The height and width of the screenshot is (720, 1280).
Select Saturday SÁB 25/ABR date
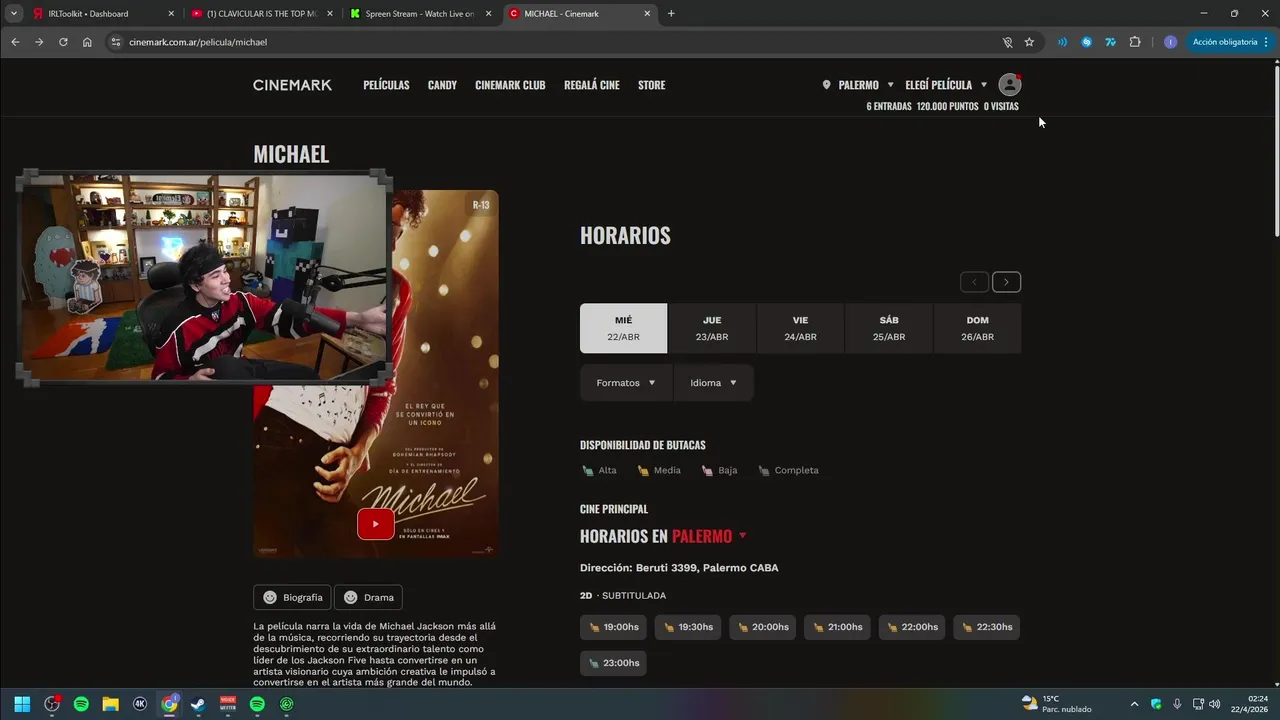pyautogui.click(x=889, y=328)
